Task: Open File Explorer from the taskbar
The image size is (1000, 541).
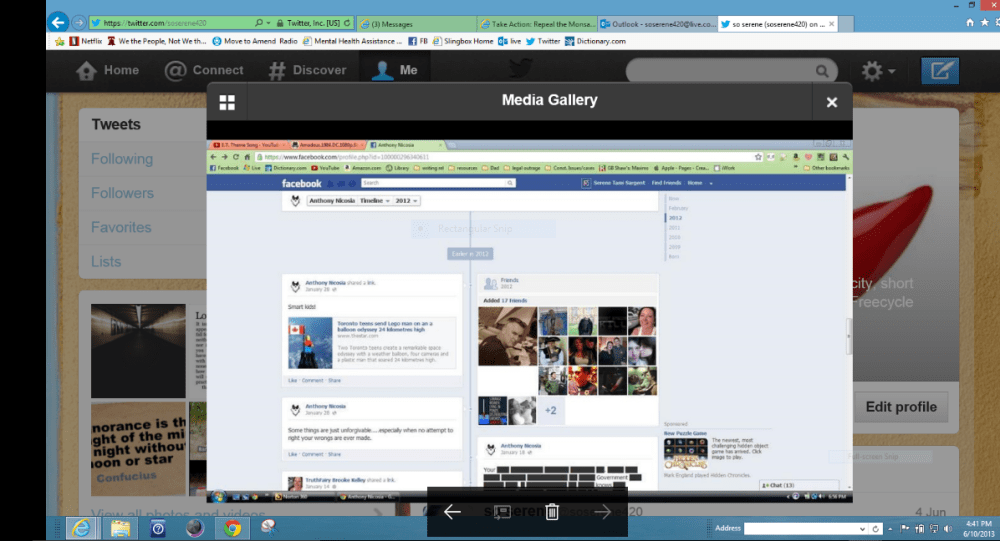Action: point(121,527)
